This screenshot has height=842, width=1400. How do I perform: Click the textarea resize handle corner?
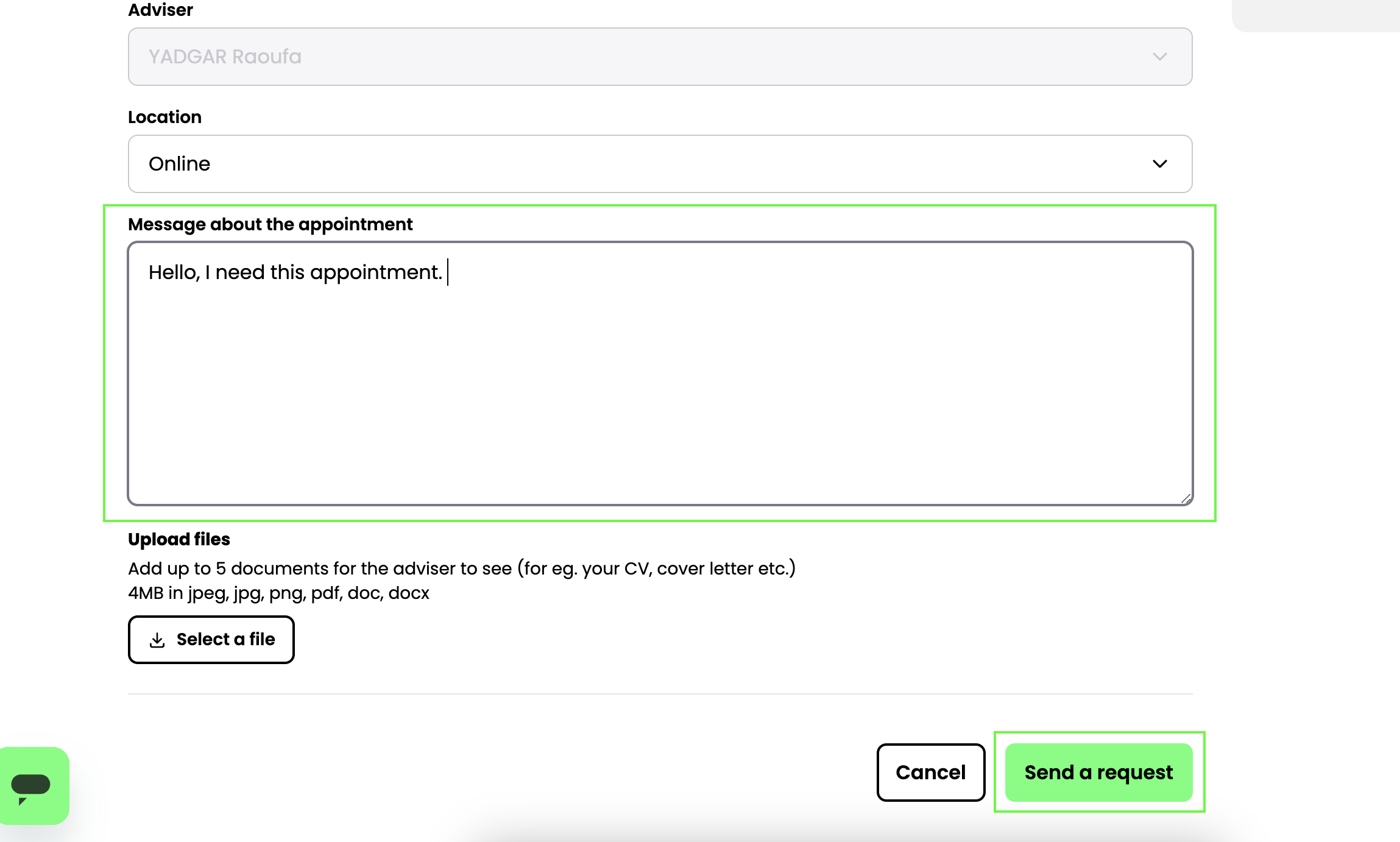click(1186, 498)
